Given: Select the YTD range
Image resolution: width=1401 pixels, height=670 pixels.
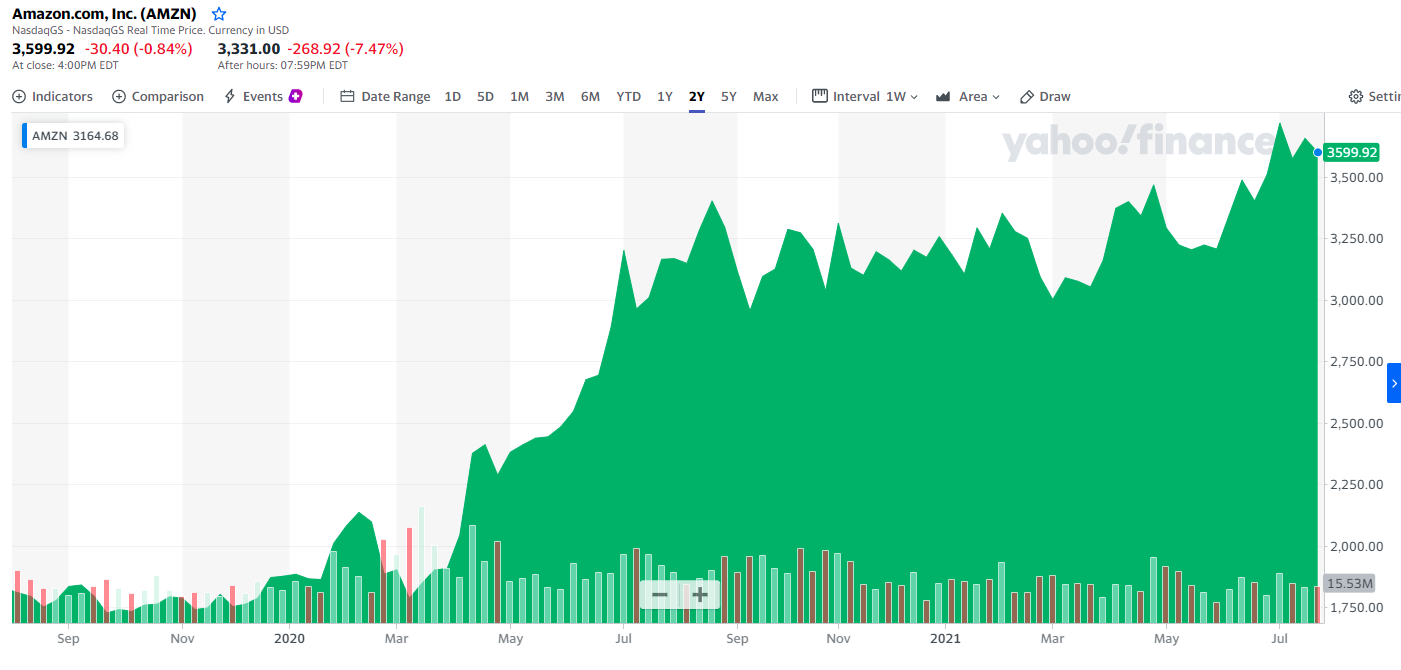Looking at the screenshot, I should pos(628,97).
